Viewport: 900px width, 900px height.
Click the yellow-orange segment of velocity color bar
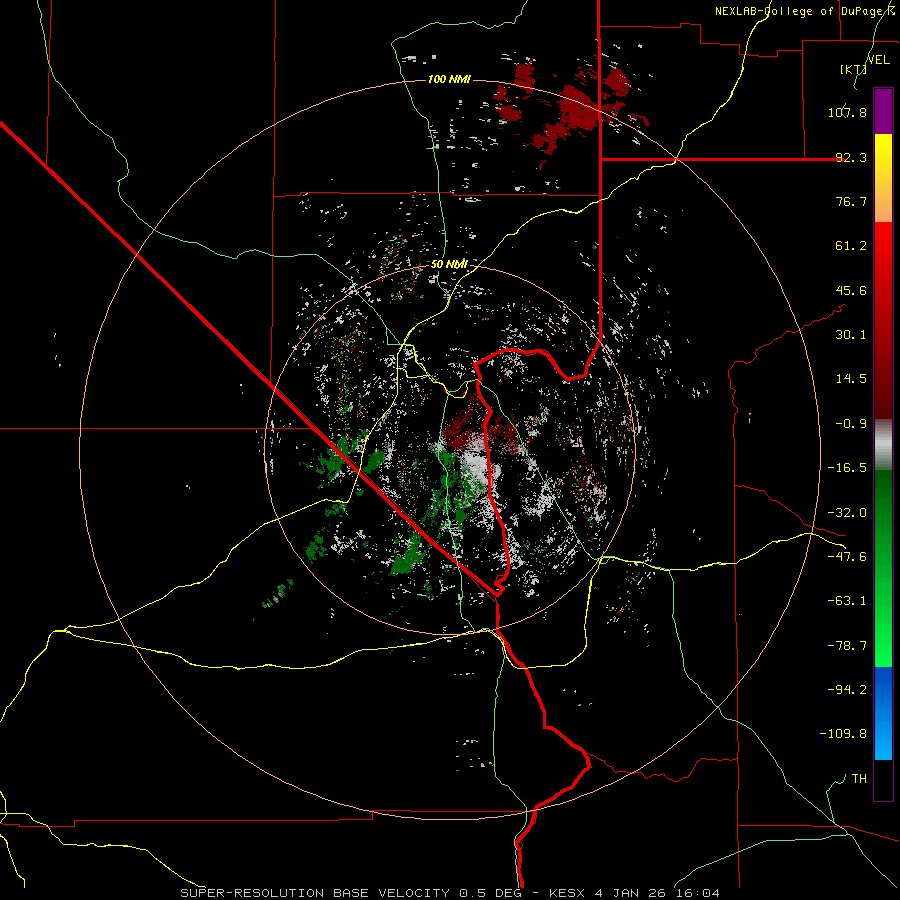883,178
